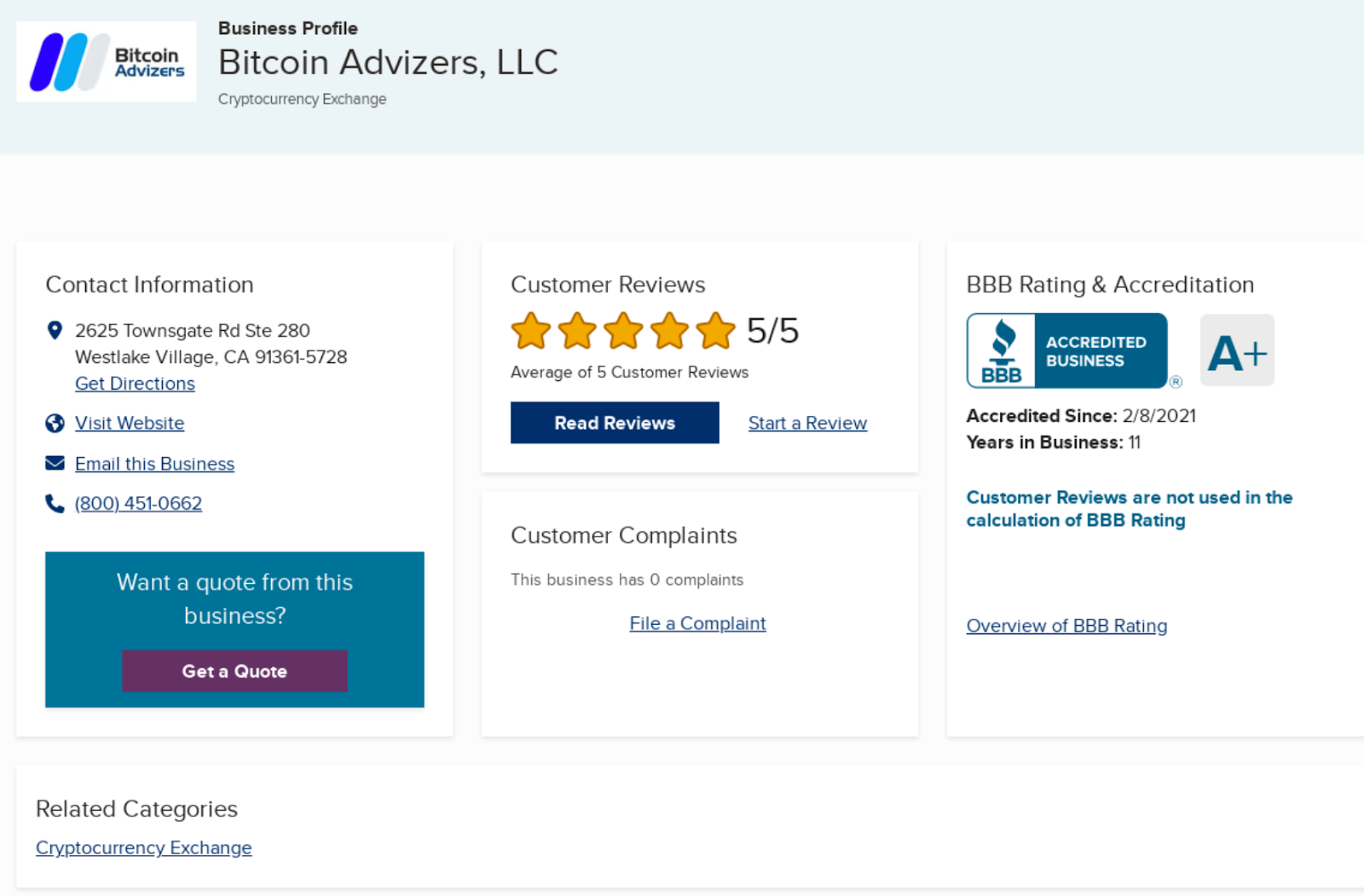Open the Cryptocurrency Exchange related category
Screen dimensions: 1364x896
click(143, 847)
